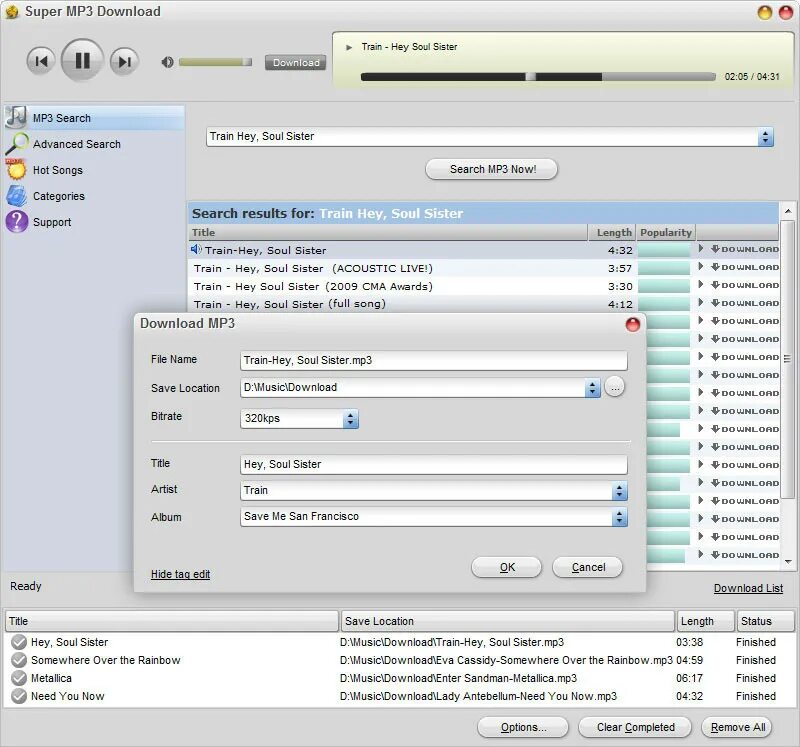The height and width of the screenshot is (747, 800).
Task: Click Clear Completed button
Action: point(635,727)
